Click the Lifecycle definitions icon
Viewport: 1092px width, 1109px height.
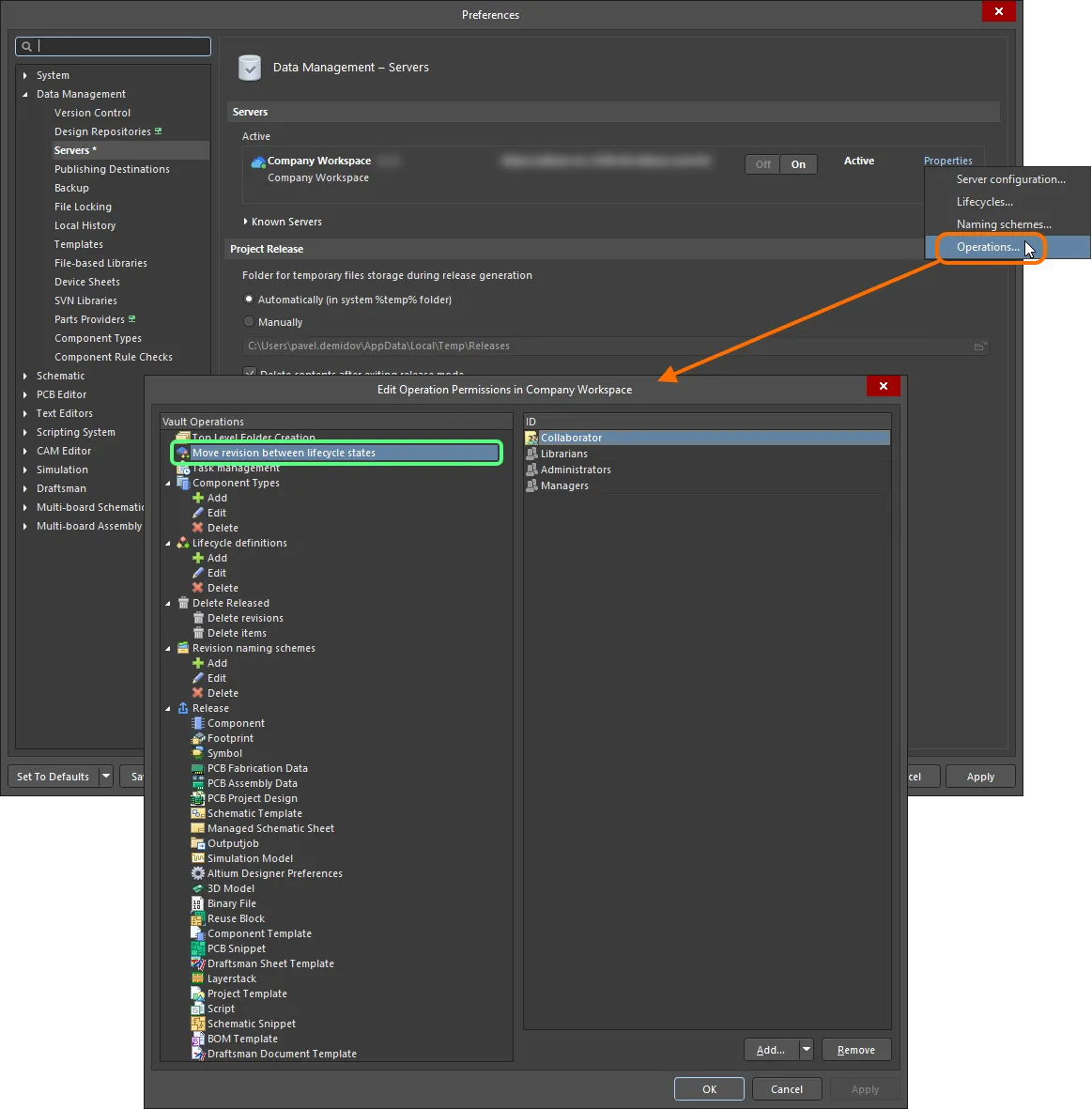tap(183, 543)
